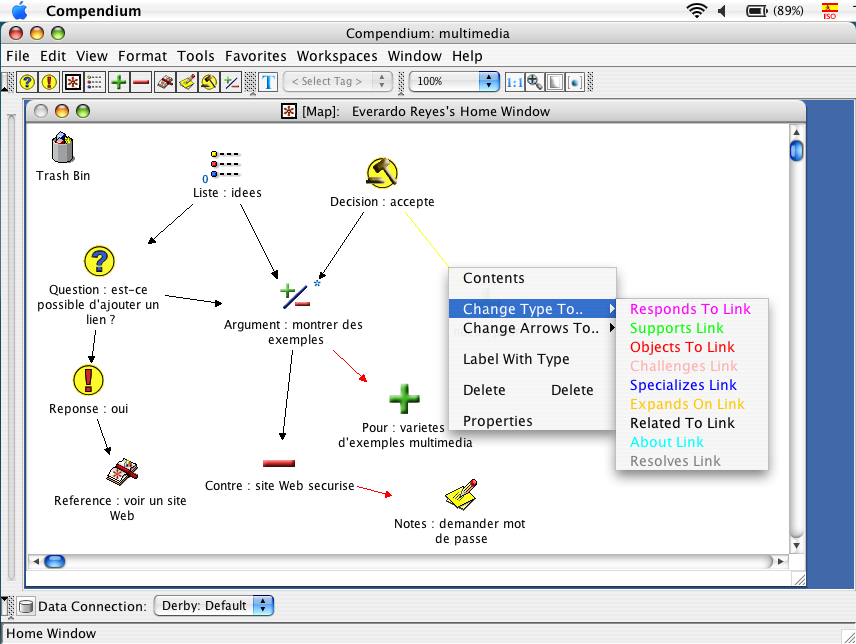The width and height of the screenshot is (856, 644).
Task: Click the Zoom to 1:1 toolbar icon
Action: 514,82
